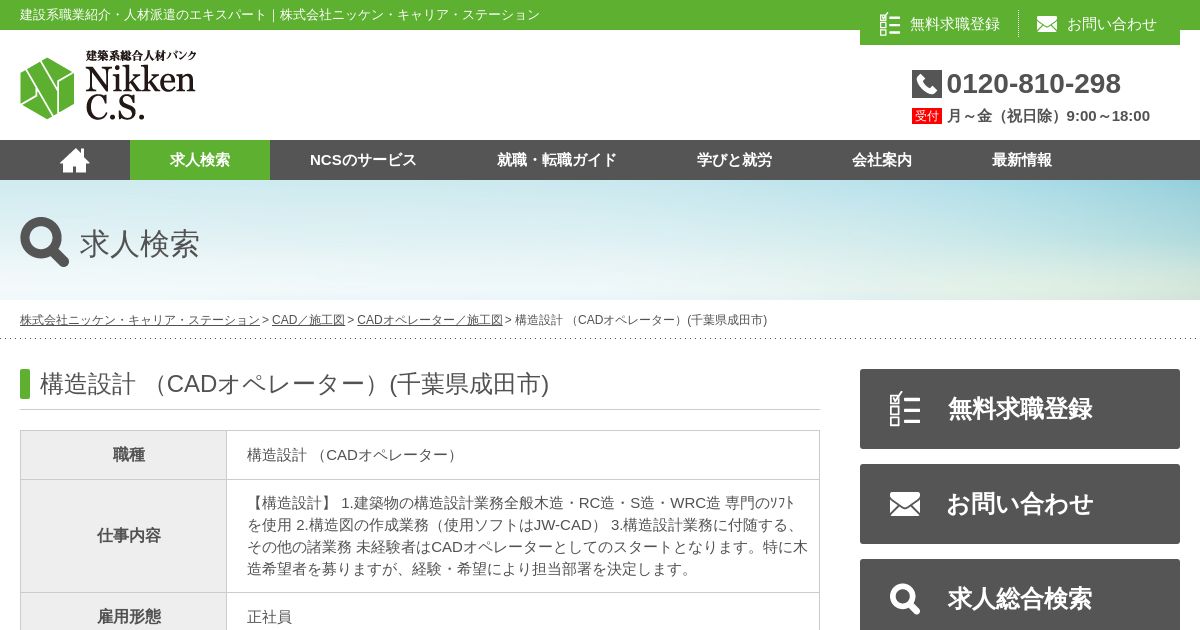This screenshot has height=630, width=1200.
Task: Click the red 受付 label
Action: (x=927, y=116)
